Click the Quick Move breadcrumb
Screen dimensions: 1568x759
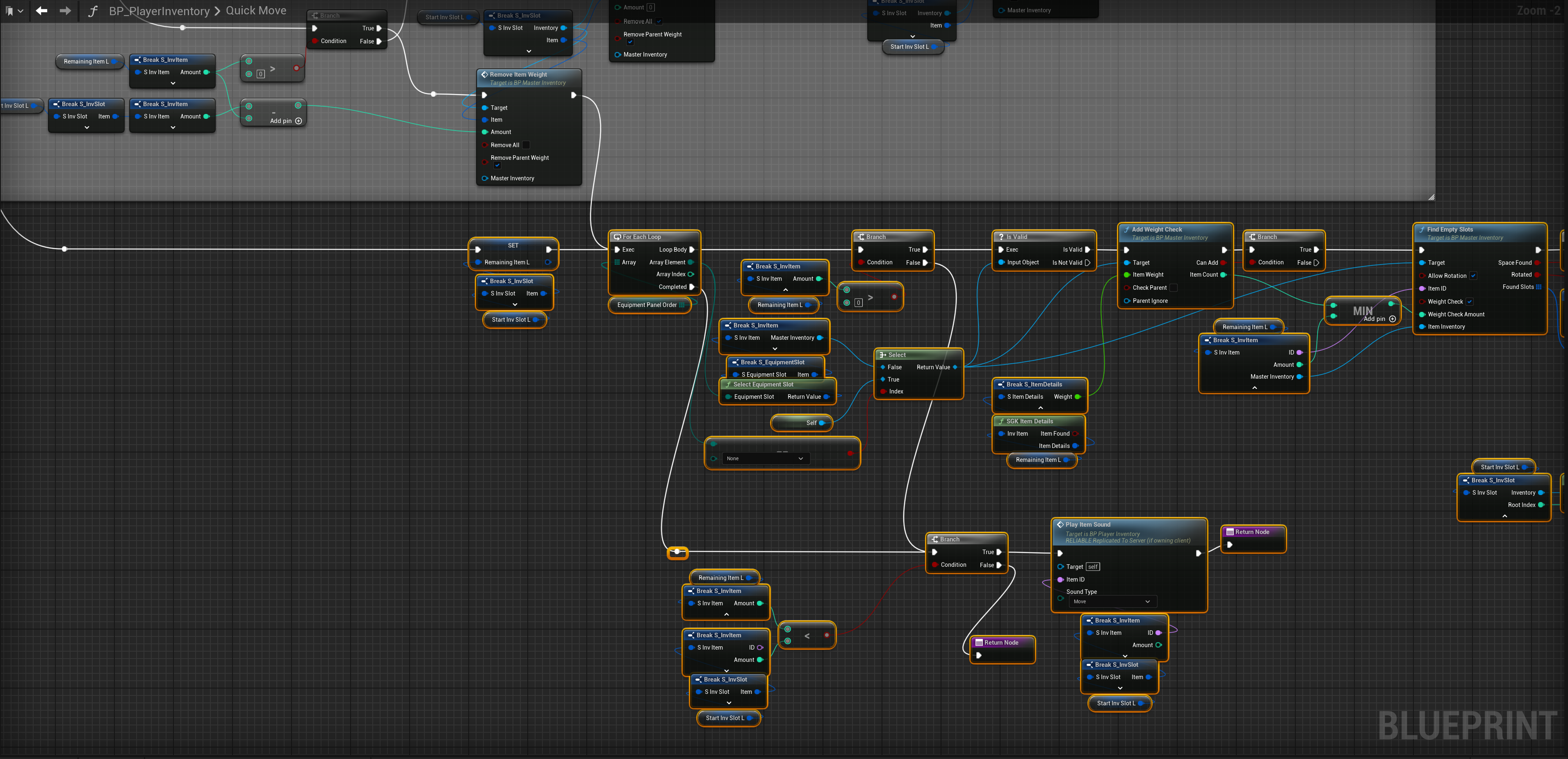tap(255, 11)
